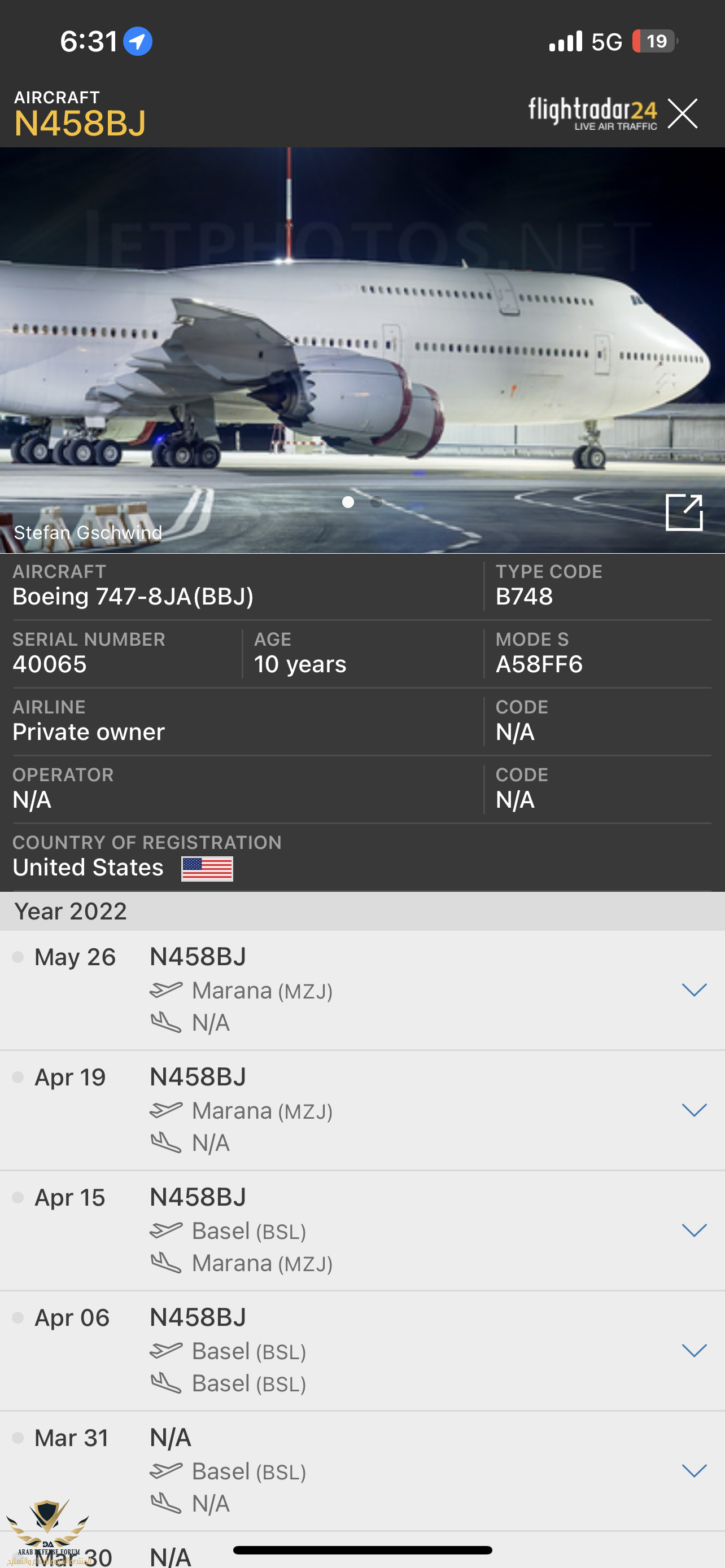
Task: Open aircraft photo in external view icon
Action: pos(684,513)
